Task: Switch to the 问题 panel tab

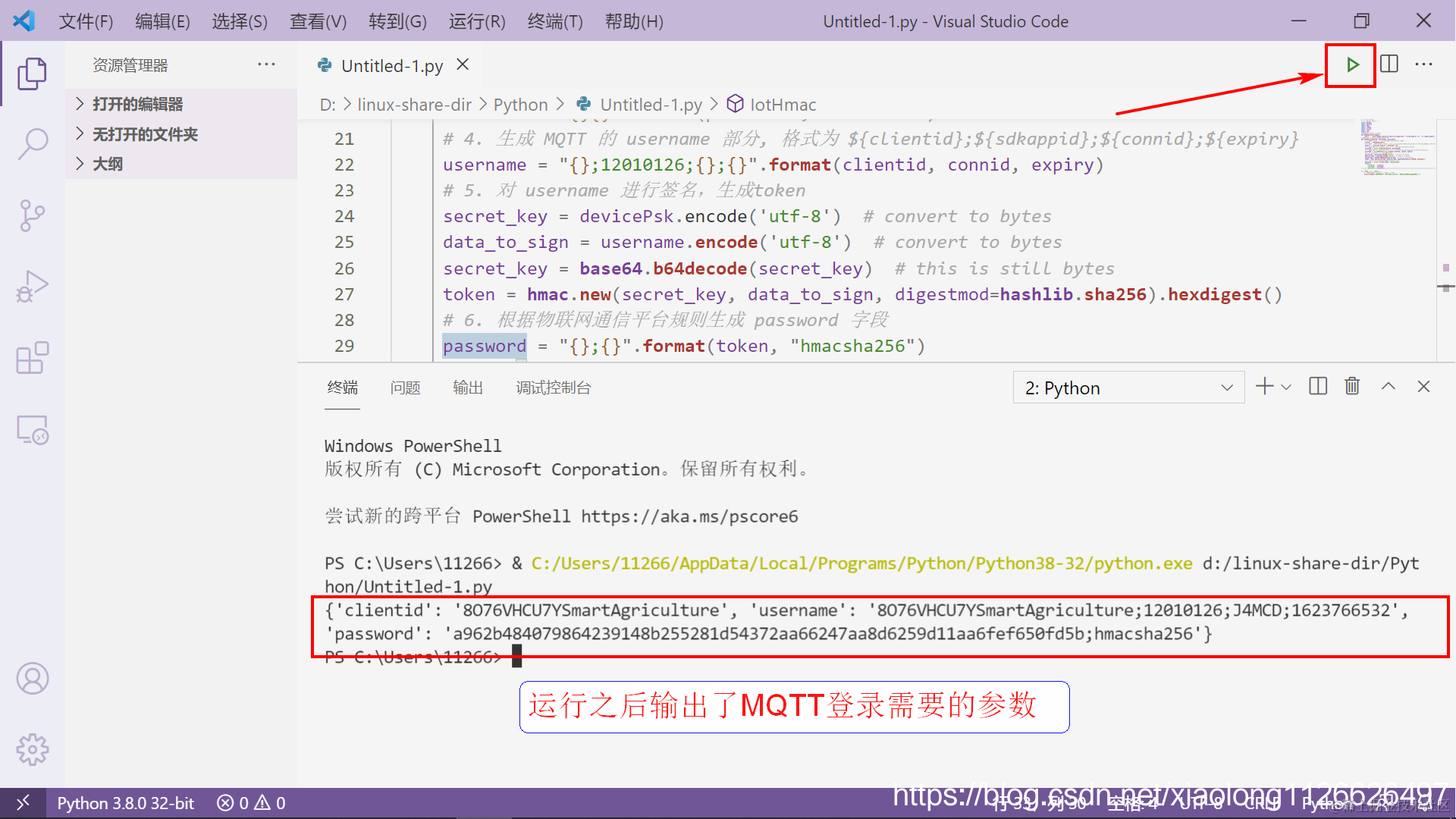Action: point(405,388)
